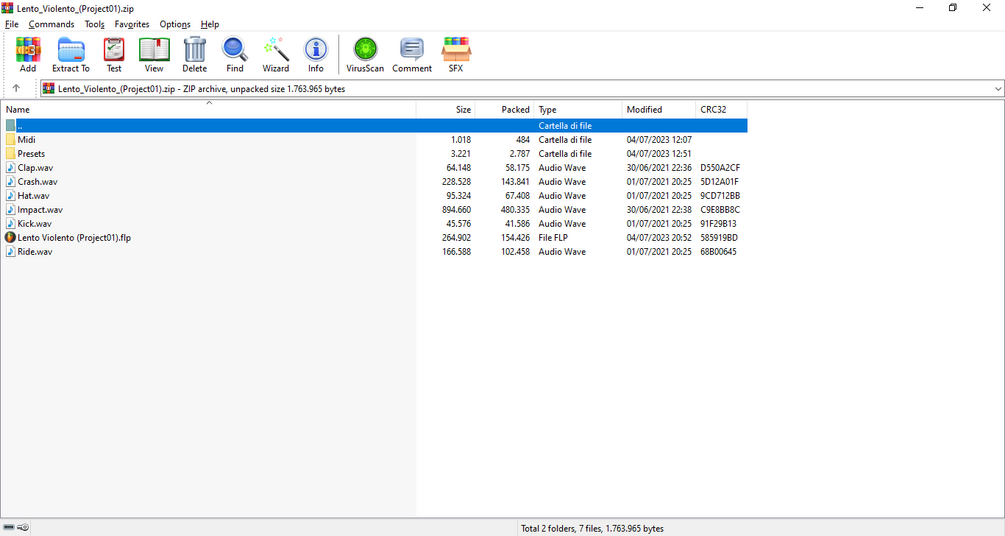Click the size value 45.576
1005x536 pixels.
tap(459, 224)
